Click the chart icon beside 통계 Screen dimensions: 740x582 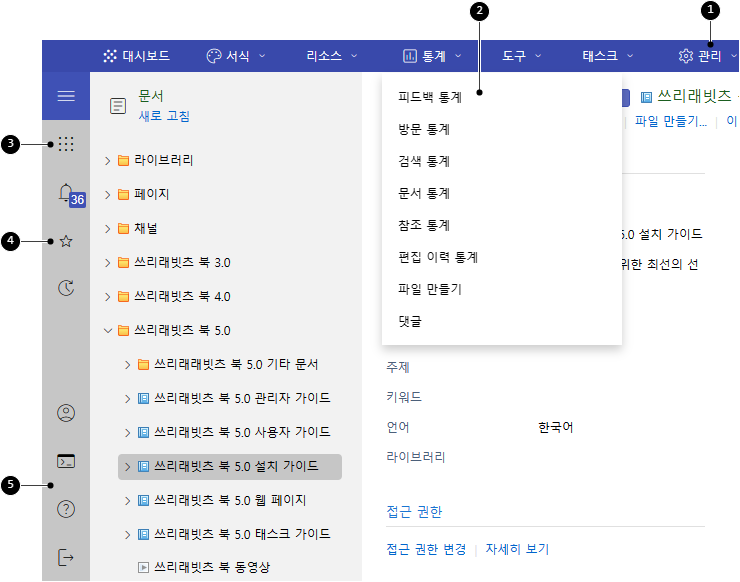pos(410,56)
